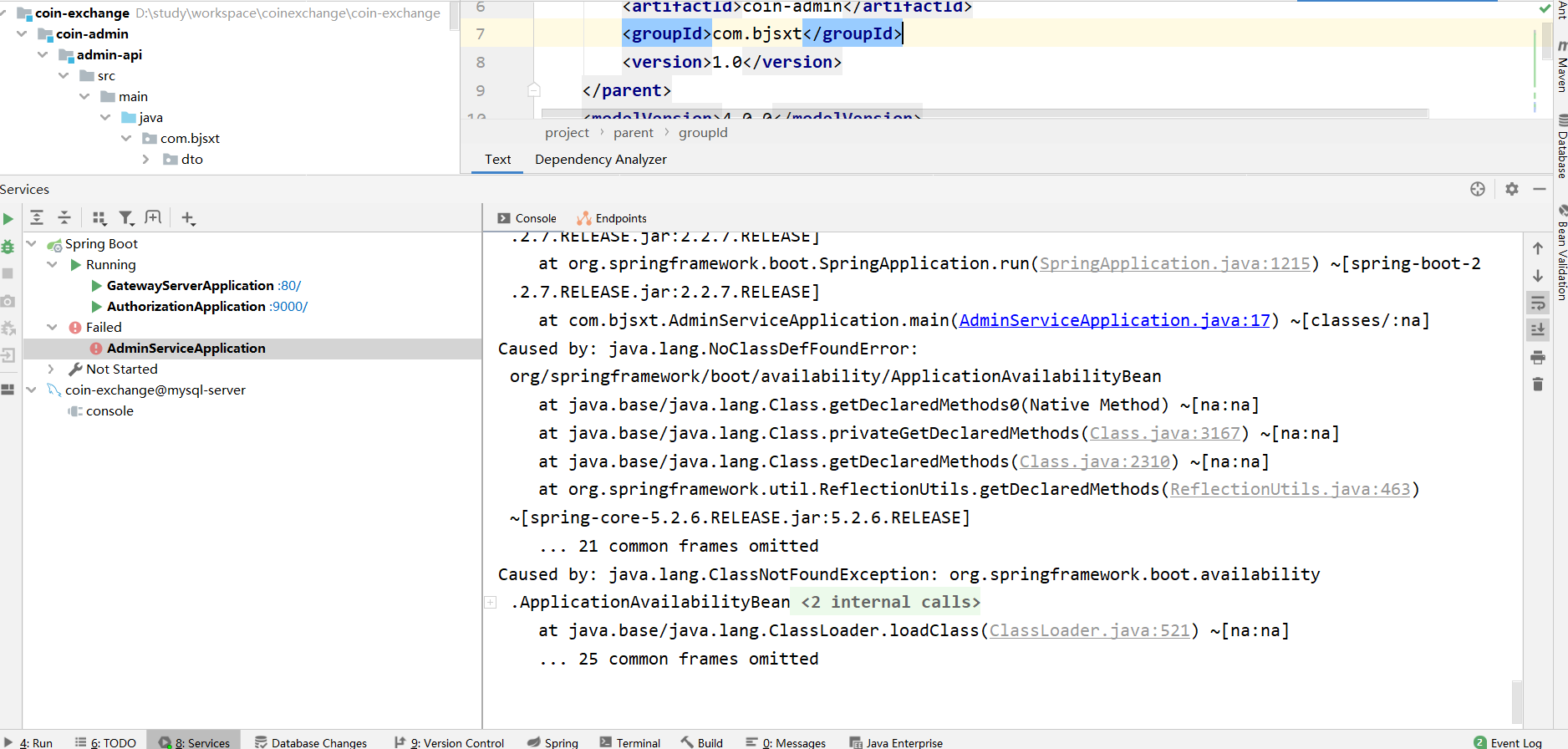Viewport: 1568px width, 749px height.
Task: Click the Services layout icon in sidebar
Action: point(8,390)
